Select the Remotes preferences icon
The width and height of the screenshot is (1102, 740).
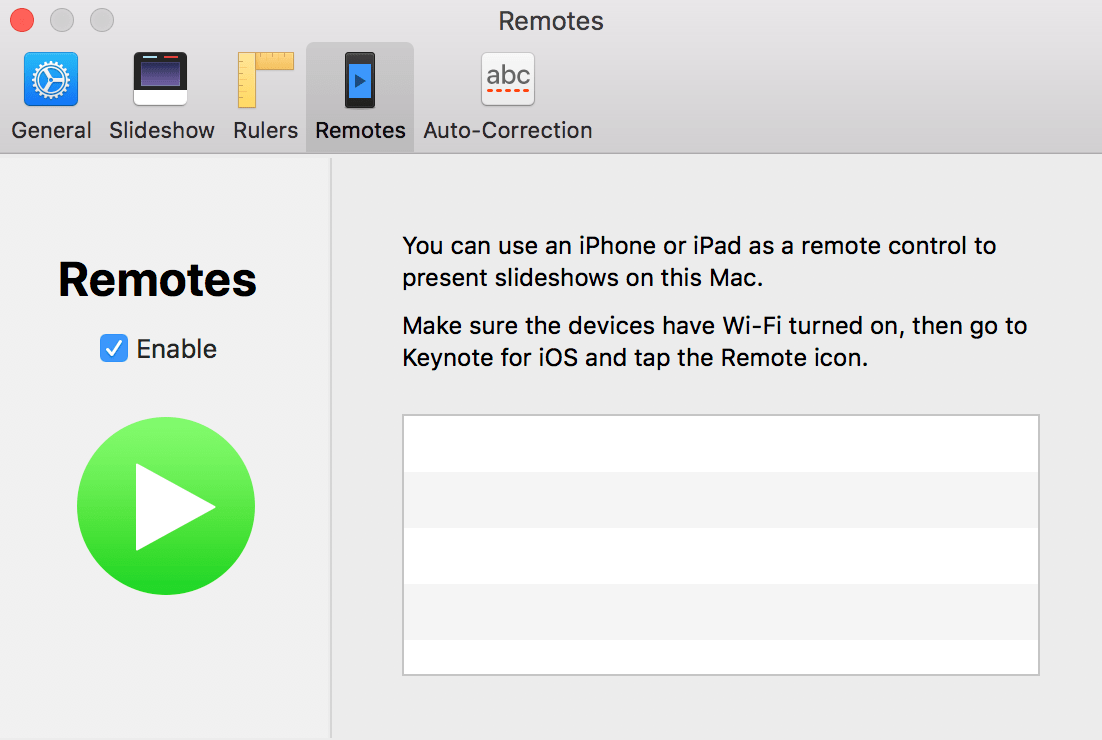[x=359, y=95]
